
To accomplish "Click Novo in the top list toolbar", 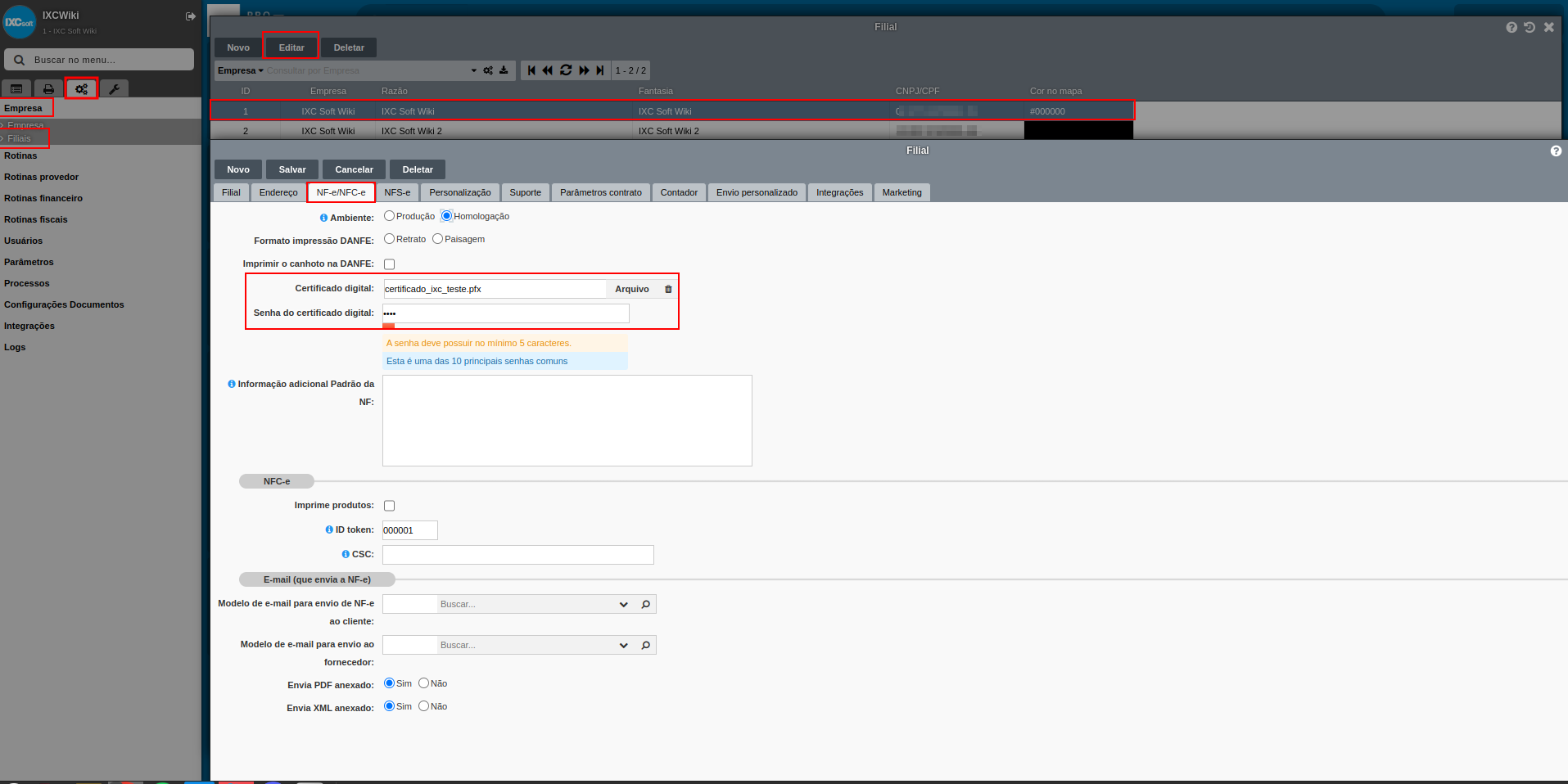I will pyautogui.click(x=238, y=47).
